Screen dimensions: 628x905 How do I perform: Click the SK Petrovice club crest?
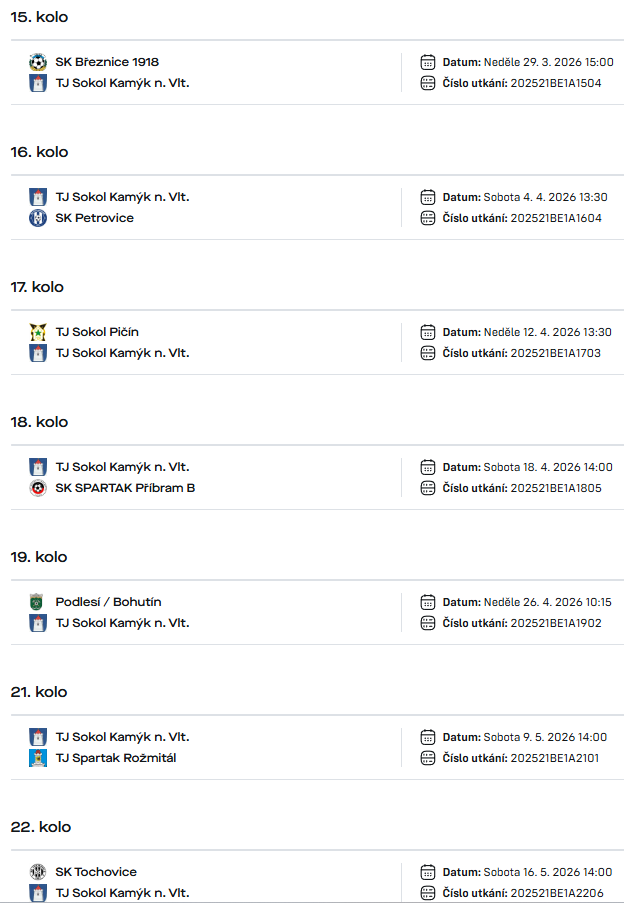[38, 218]
